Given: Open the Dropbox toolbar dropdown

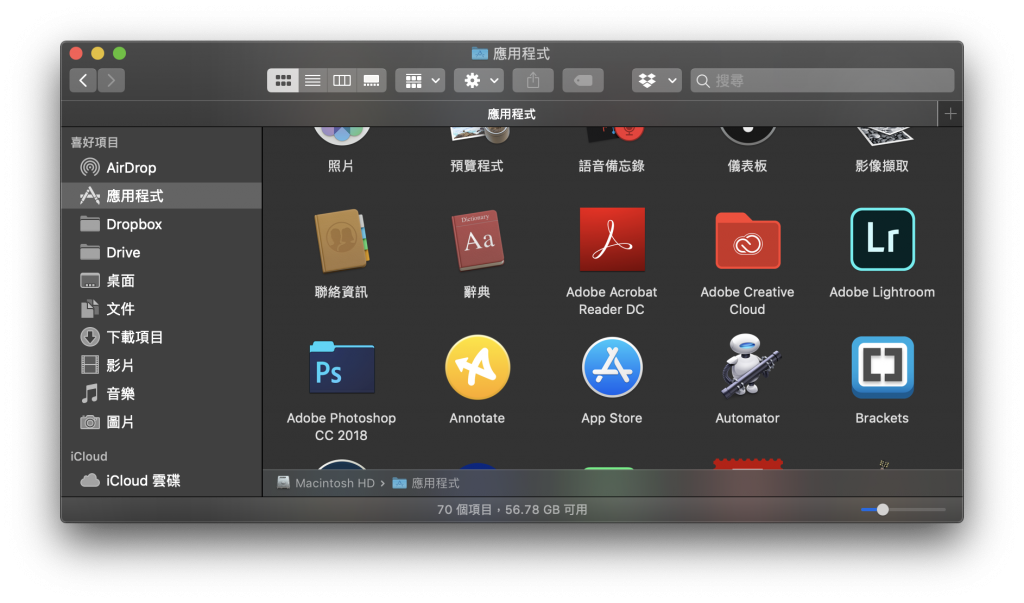Looking at the screenshot, I should tap(657, 80).
